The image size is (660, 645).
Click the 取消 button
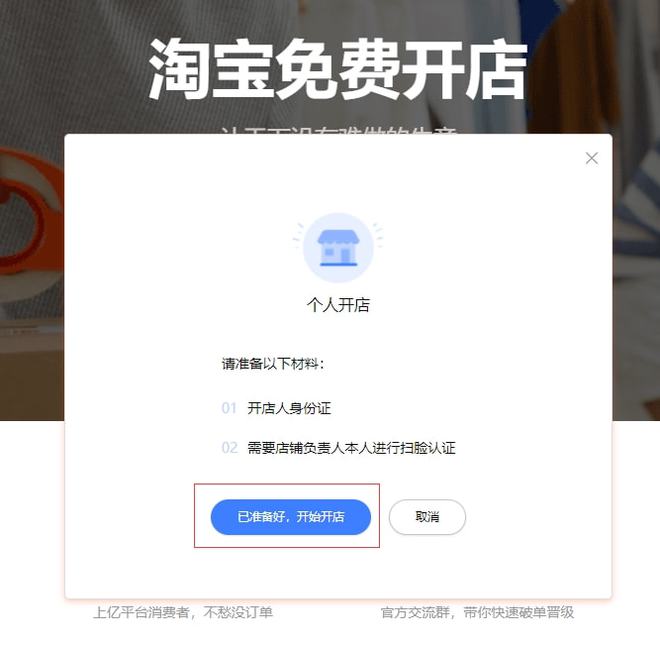427,517
